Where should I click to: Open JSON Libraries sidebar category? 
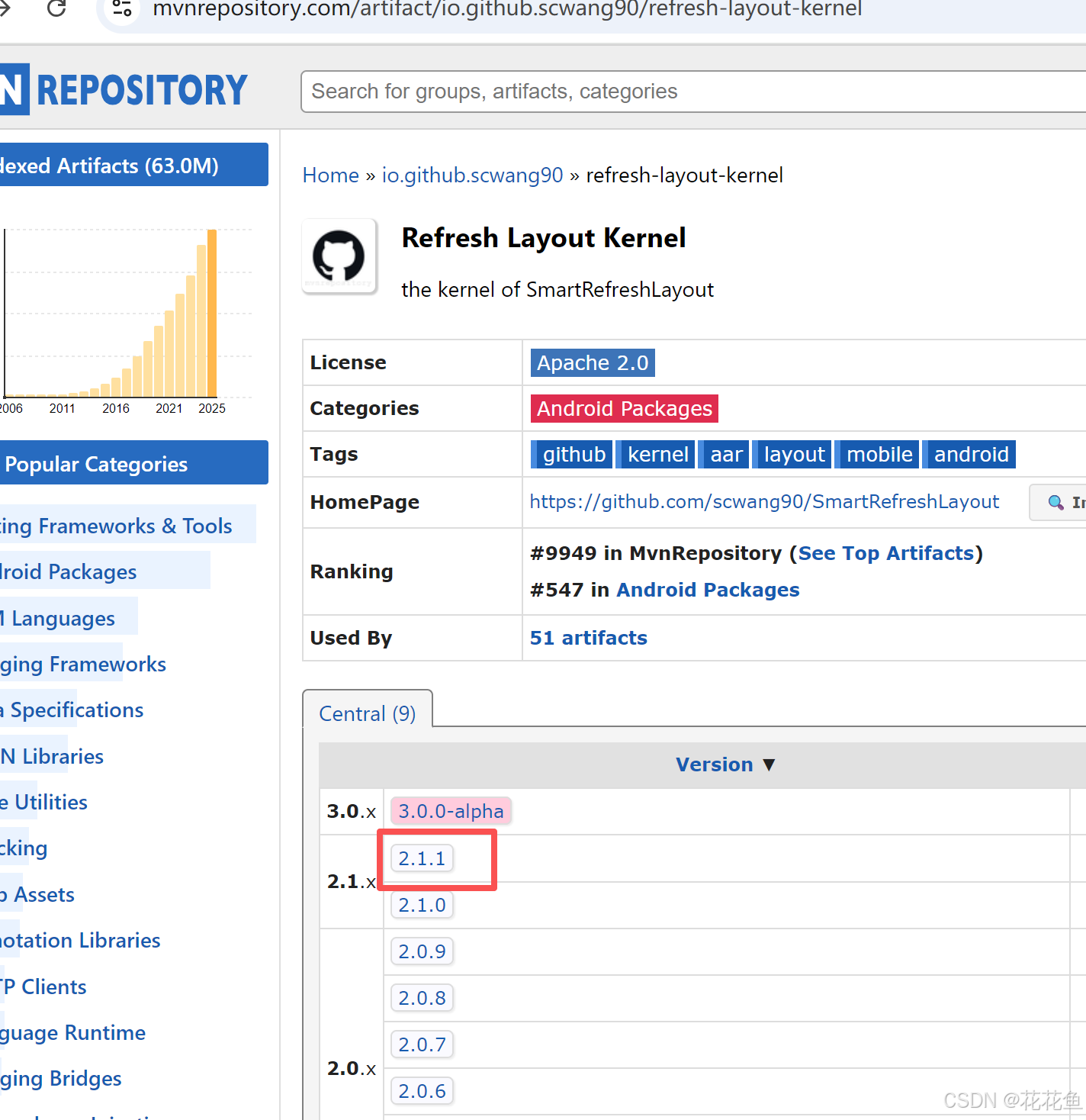(x=52, y=756)
